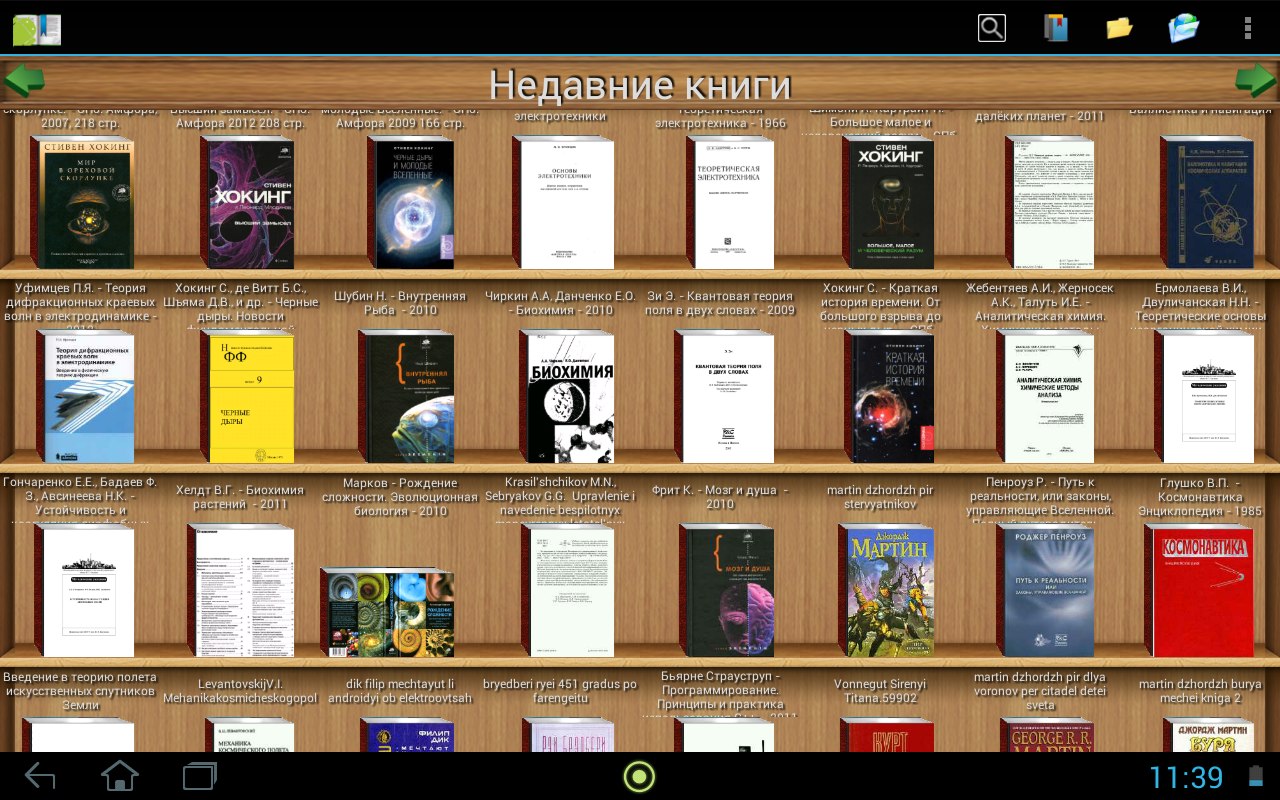This screenshot has width=1280, height=800.
Task: Open Уфимцев diffraction theory book cover
Action: 85,397
